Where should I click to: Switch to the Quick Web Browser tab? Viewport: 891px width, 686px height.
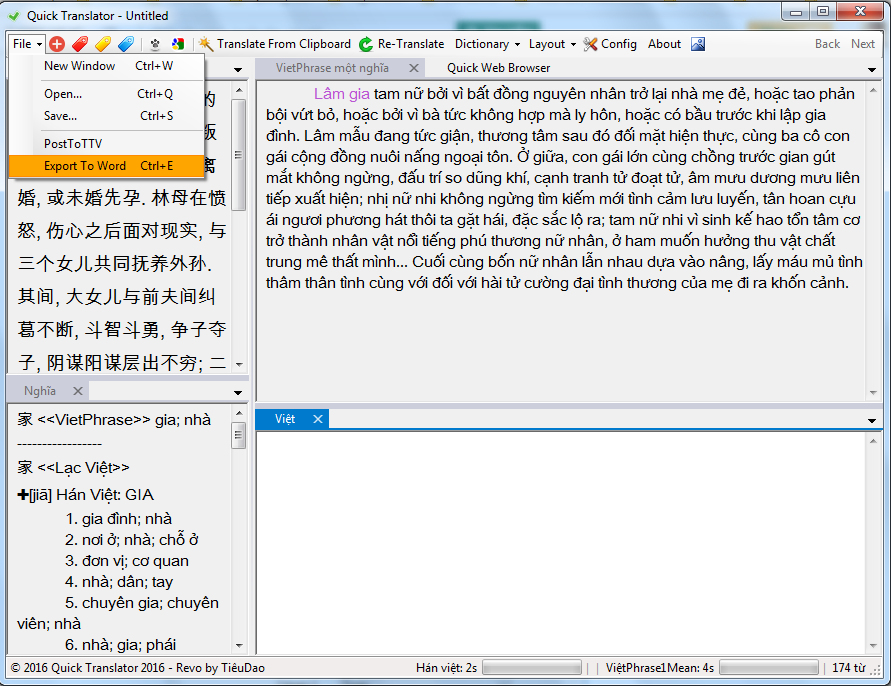[498, 68]
